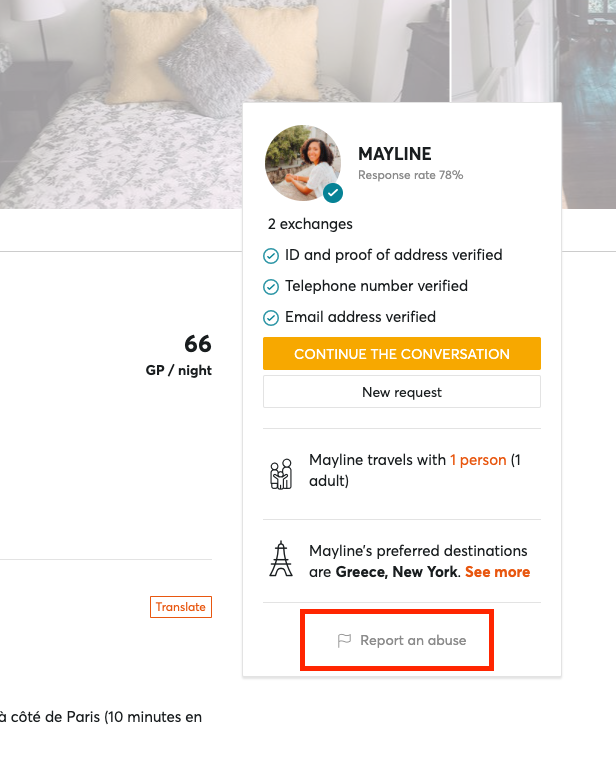Start a New request
Image resolution: width=616 pixels, height=758 pixels.
(x=402, y=392)
